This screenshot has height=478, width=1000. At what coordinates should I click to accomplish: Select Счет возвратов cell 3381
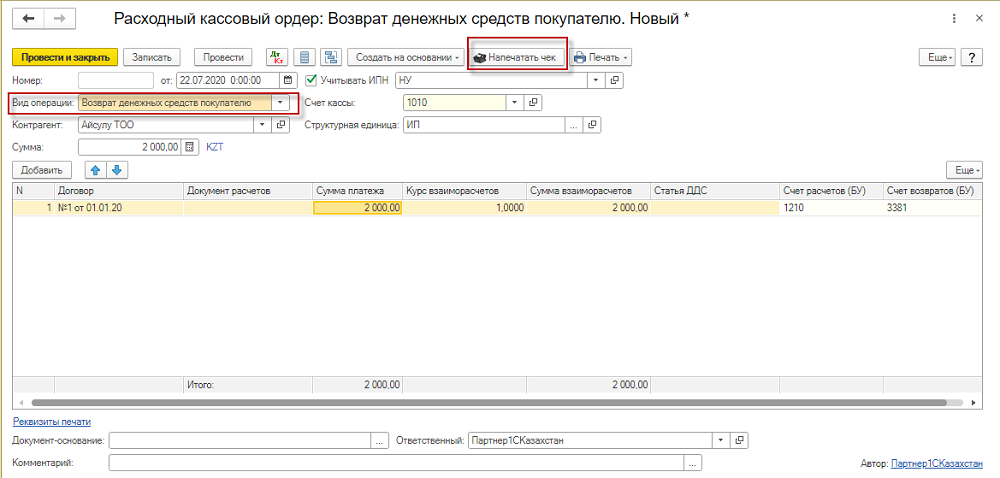coord(932,208)
